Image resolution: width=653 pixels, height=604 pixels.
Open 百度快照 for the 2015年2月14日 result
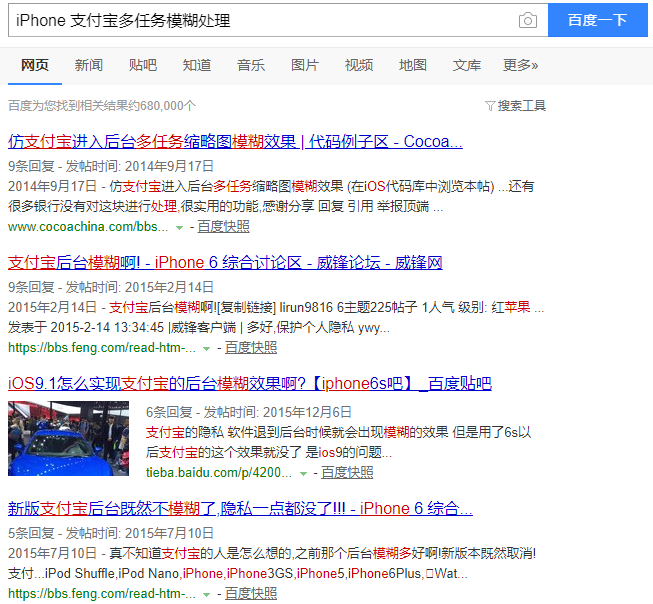tap(251, 347)
